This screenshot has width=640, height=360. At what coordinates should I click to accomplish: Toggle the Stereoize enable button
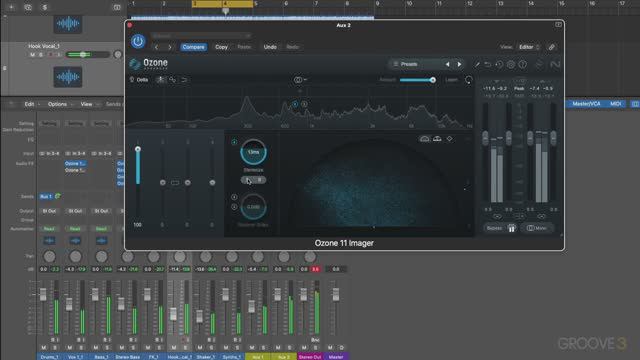tap(234, 142)
